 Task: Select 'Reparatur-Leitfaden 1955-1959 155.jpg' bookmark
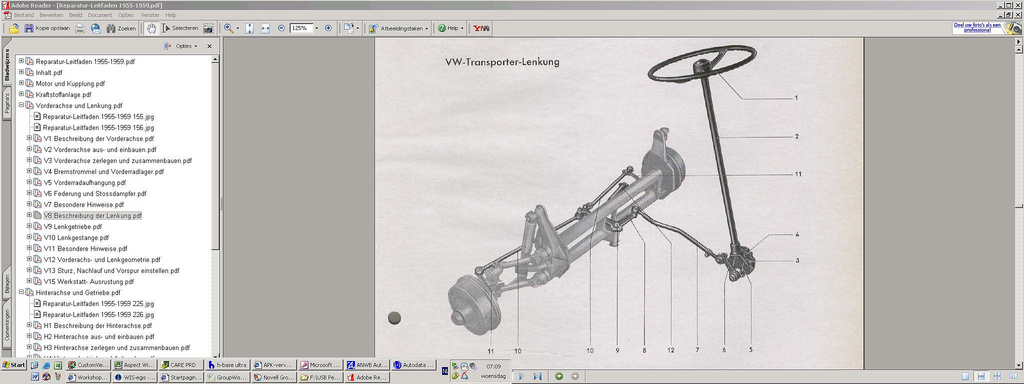pos(98,116)
